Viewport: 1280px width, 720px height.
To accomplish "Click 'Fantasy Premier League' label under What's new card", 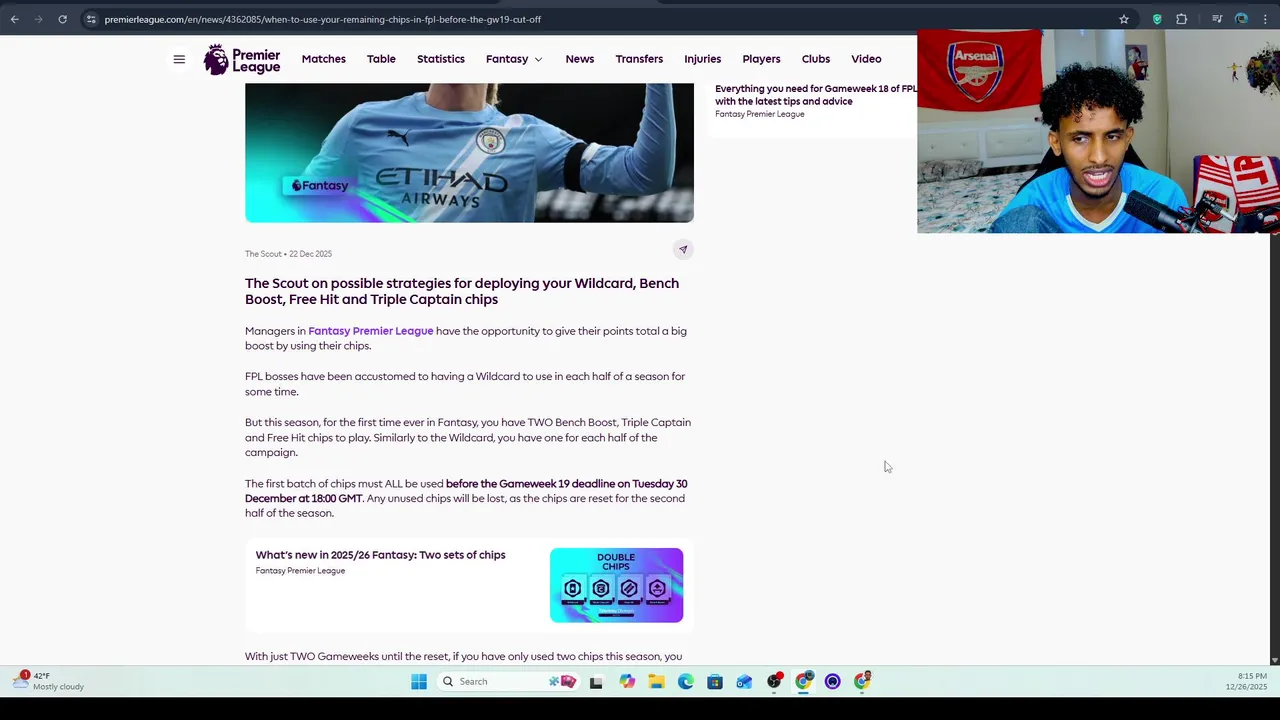I will point(300,571).
